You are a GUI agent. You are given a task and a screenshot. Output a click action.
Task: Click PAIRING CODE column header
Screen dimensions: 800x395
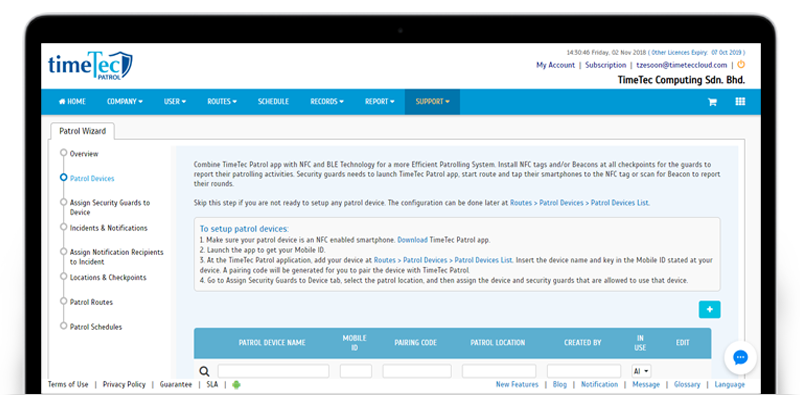[x=415, y=343]
